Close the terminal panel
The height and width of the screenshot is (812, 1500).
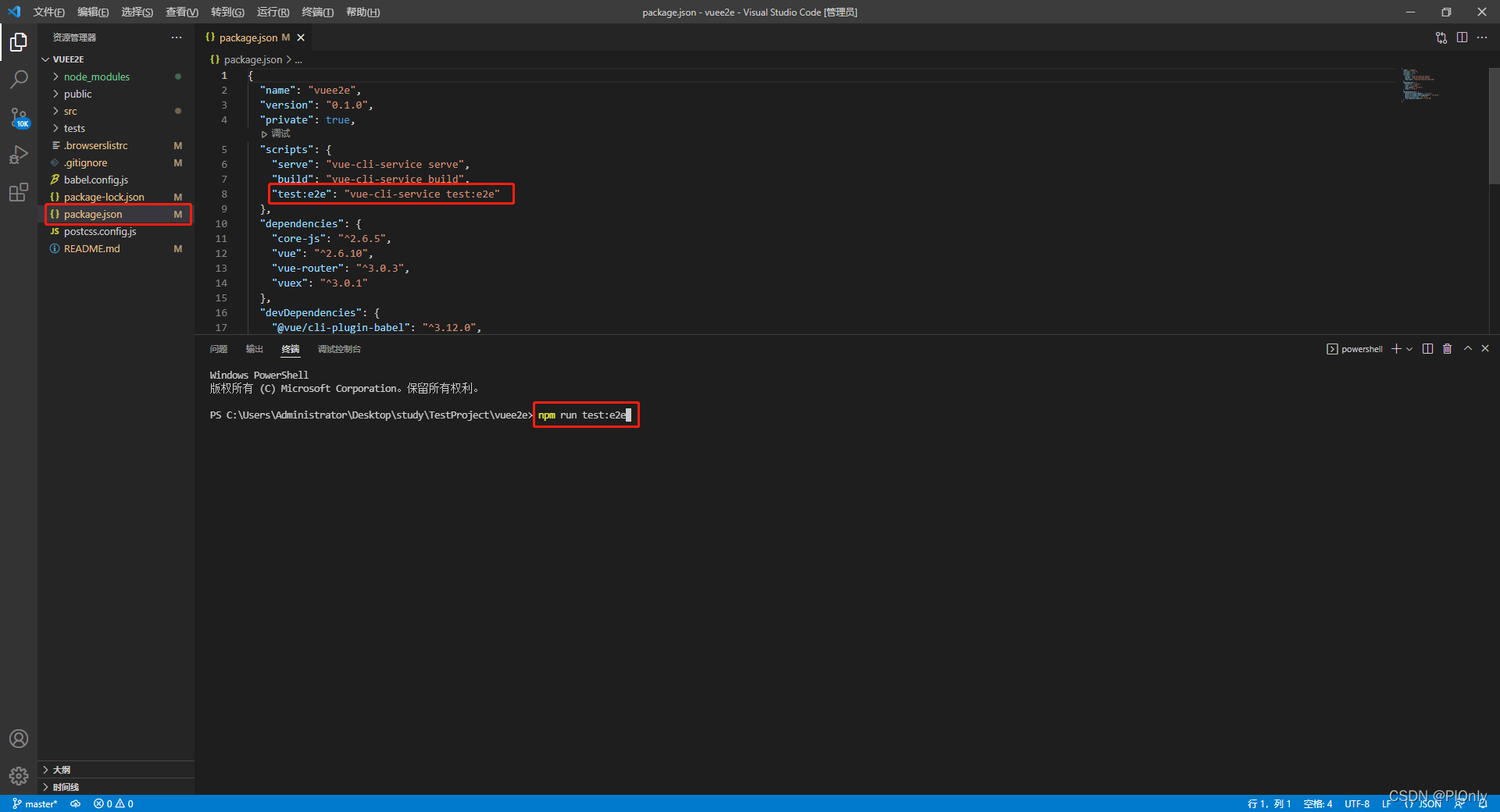[1485, 349]
